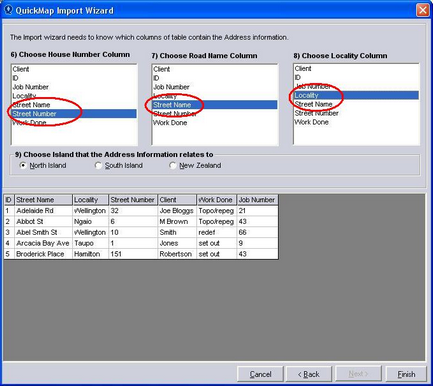Choose Street Number in Locality Column list

click(356, 113)
